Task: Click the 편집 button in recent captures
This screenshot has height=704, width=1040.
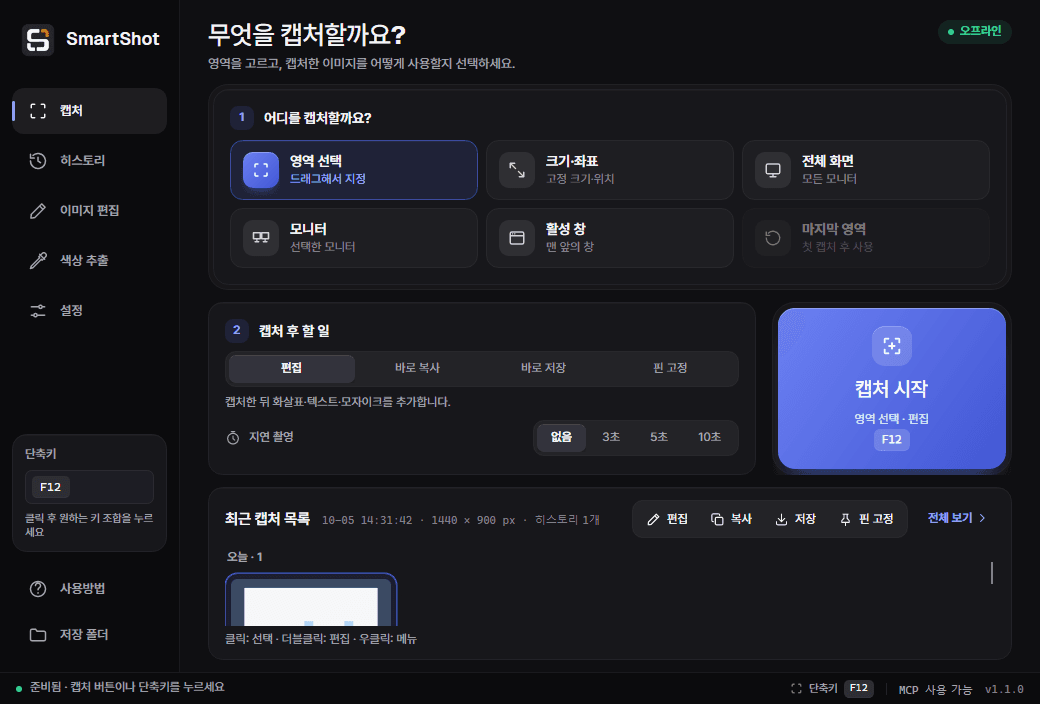Action: (667, 519)
